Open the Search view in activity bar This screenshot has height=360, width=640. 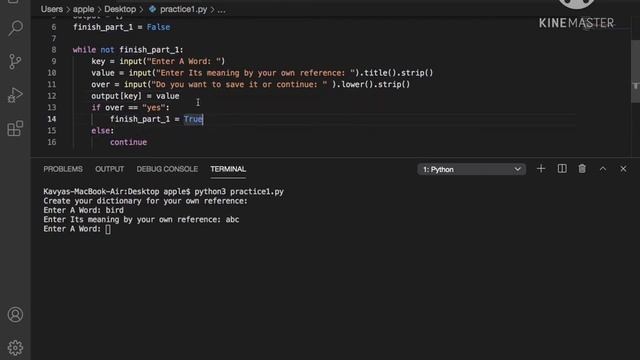16,28
